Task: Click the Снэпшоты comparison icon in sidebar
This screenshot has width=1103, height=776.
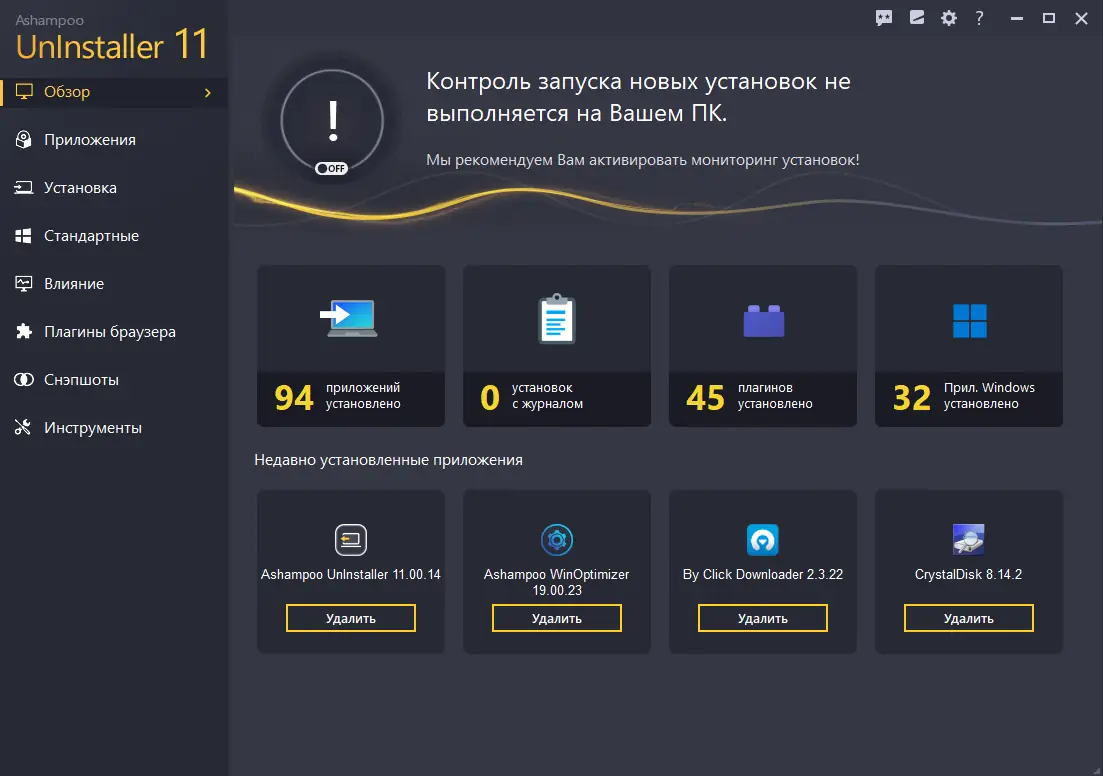Action: pos(23,379)
